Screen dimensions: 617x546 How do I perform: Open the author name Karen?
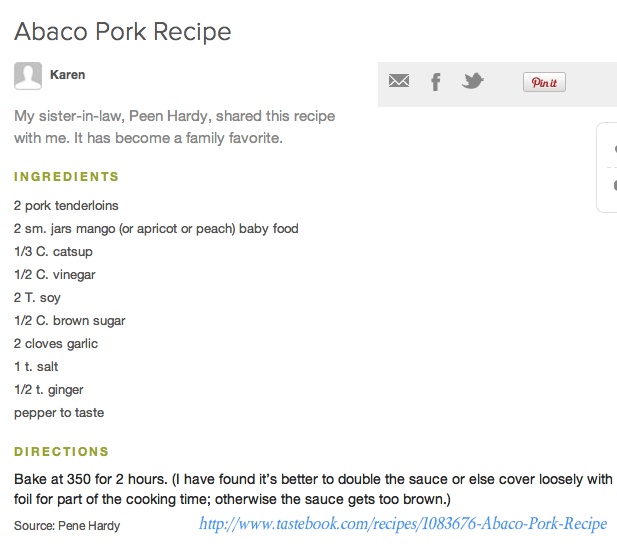[x=67, y=75]
